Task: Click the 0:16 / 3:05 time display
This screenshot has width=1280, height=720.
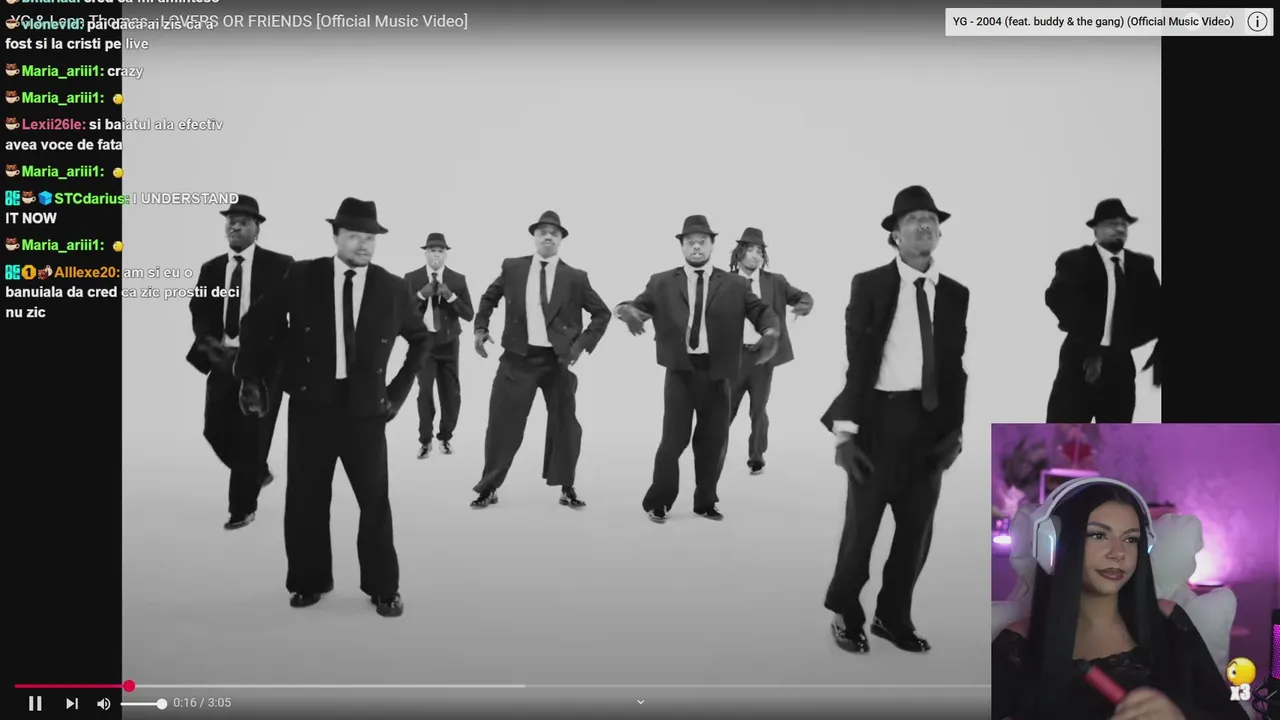Action: point(202,703)
